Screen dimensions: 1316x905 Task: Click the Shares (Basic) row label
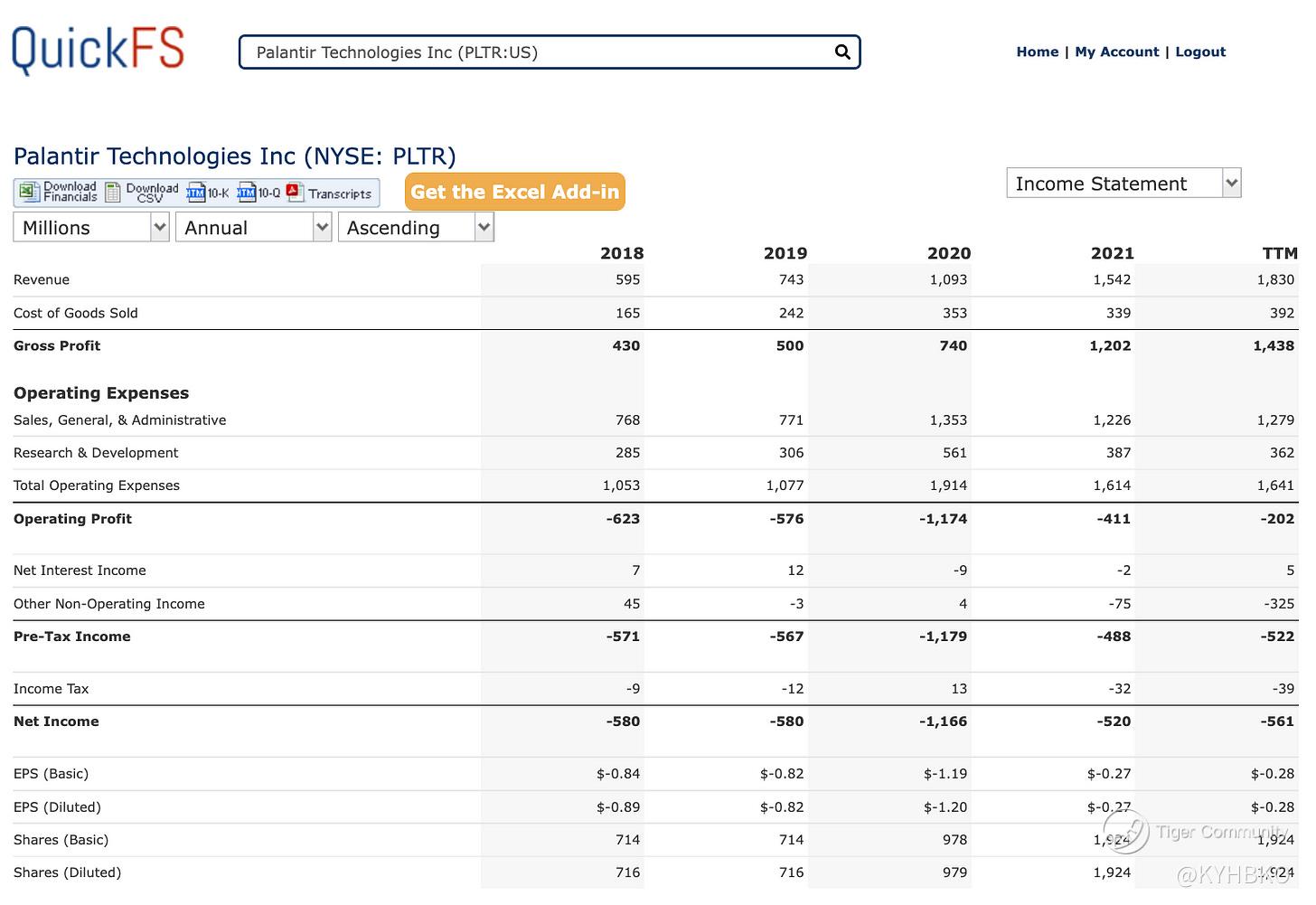[x=61, y=840]
